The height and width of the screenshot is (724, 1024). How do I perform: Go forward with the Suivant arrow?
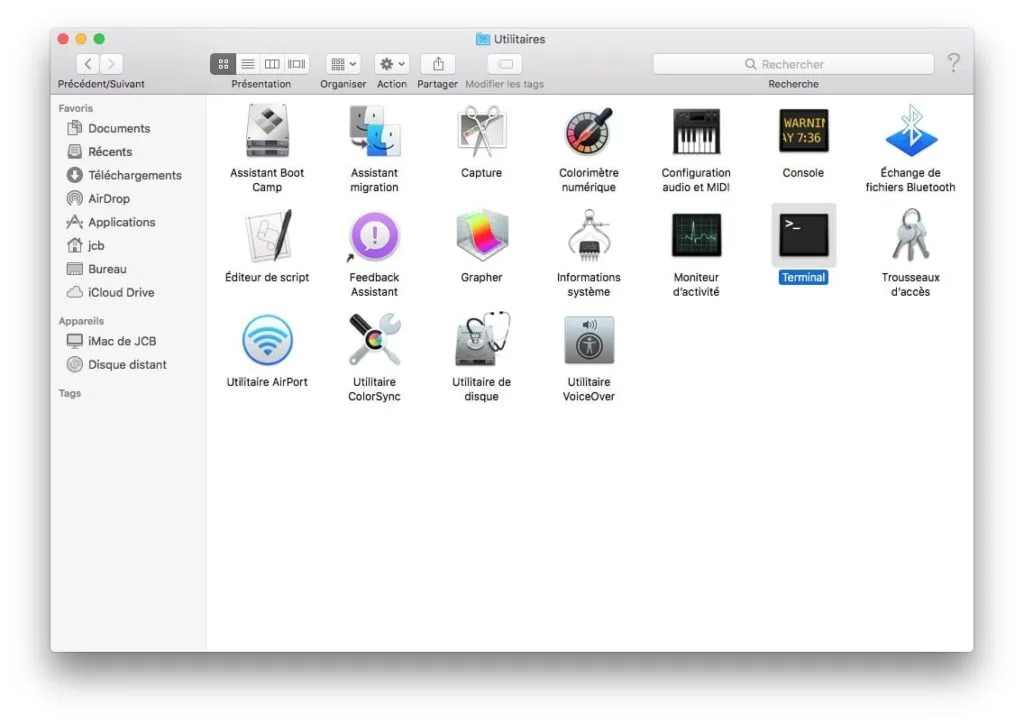point(112,64)
